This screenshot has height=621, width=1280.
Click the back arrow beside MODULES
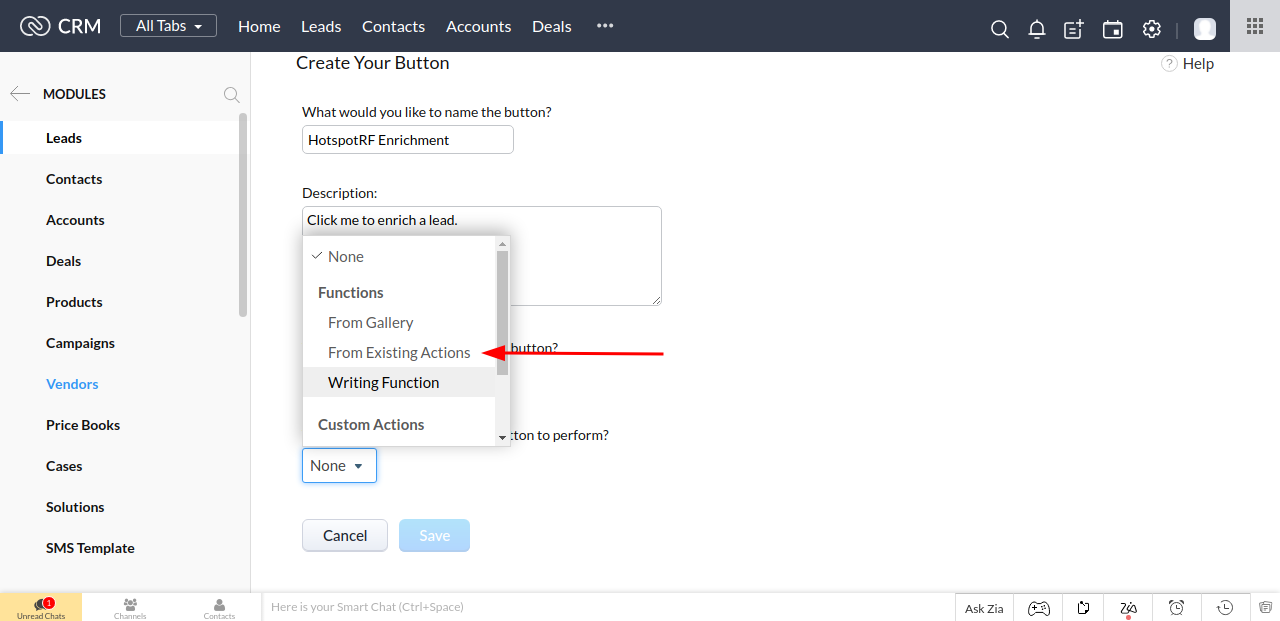[19, 94]
